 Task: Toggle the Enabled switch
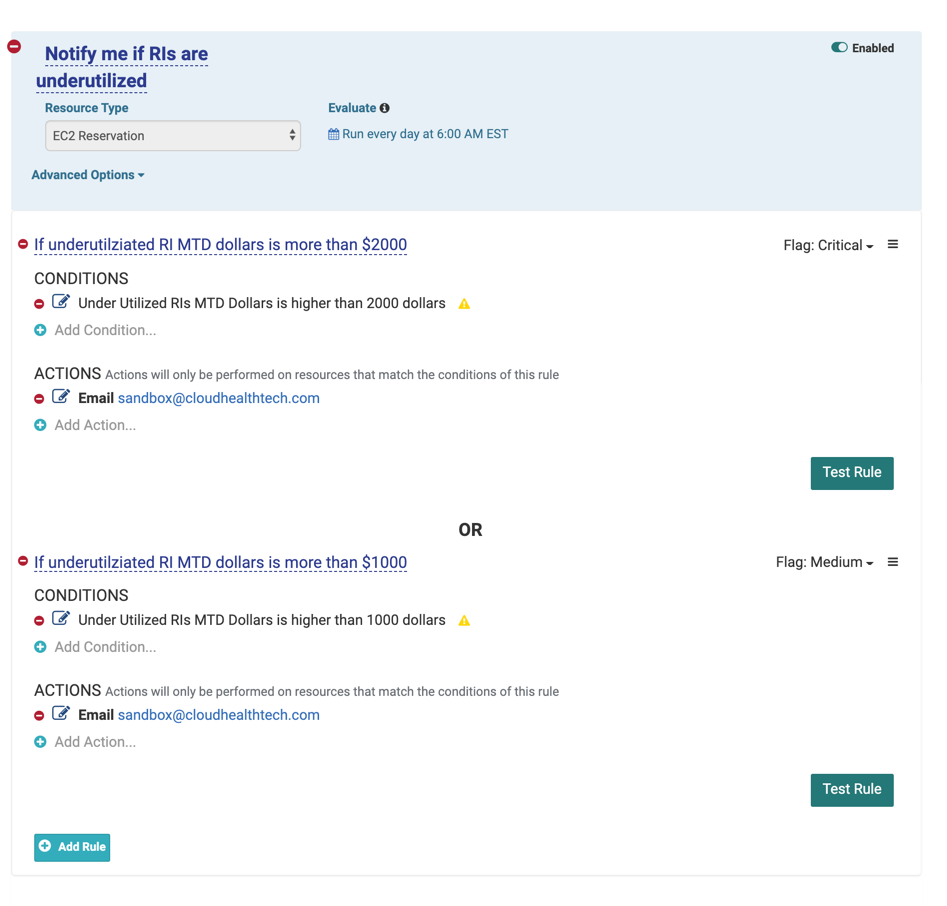point(840,48)
